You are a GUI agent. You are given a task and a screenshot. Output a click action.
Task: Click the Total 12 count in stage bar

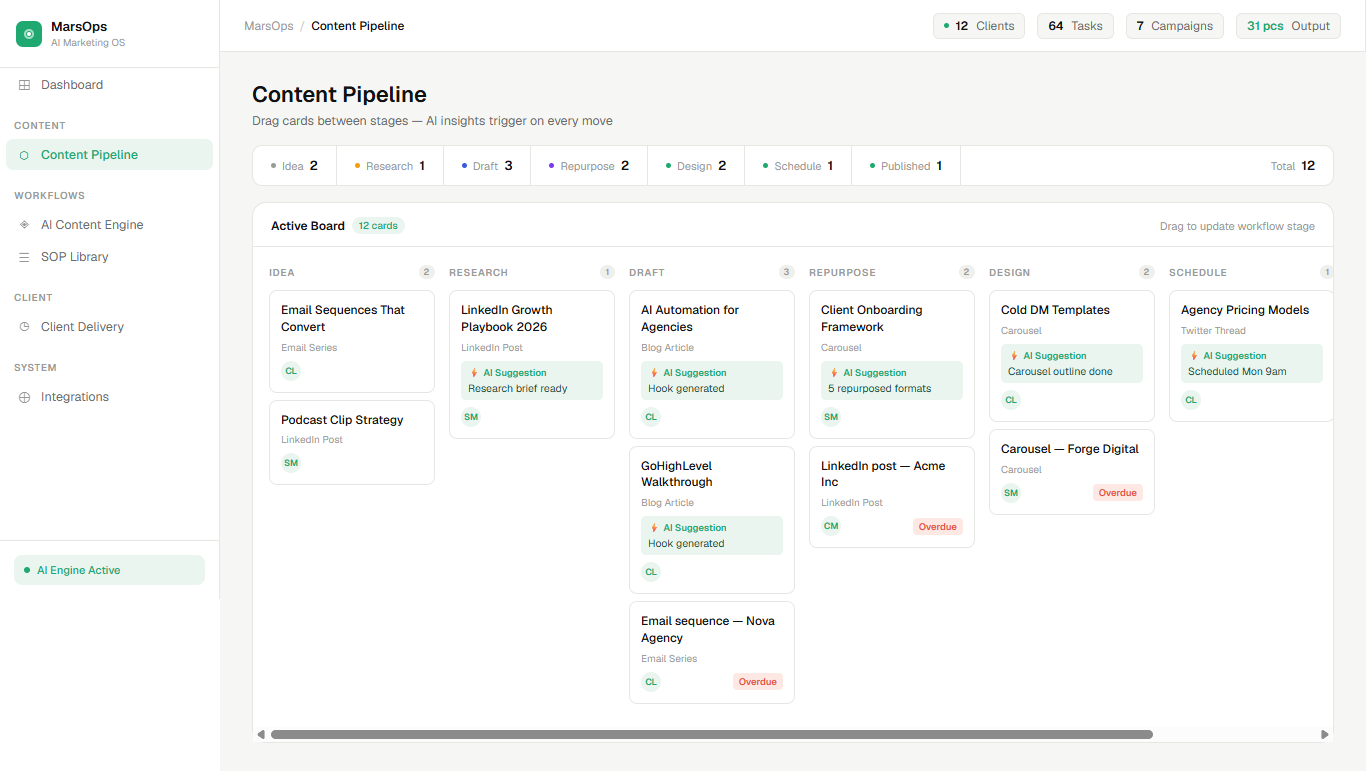pyautogui.click(x=1293, y=166)
